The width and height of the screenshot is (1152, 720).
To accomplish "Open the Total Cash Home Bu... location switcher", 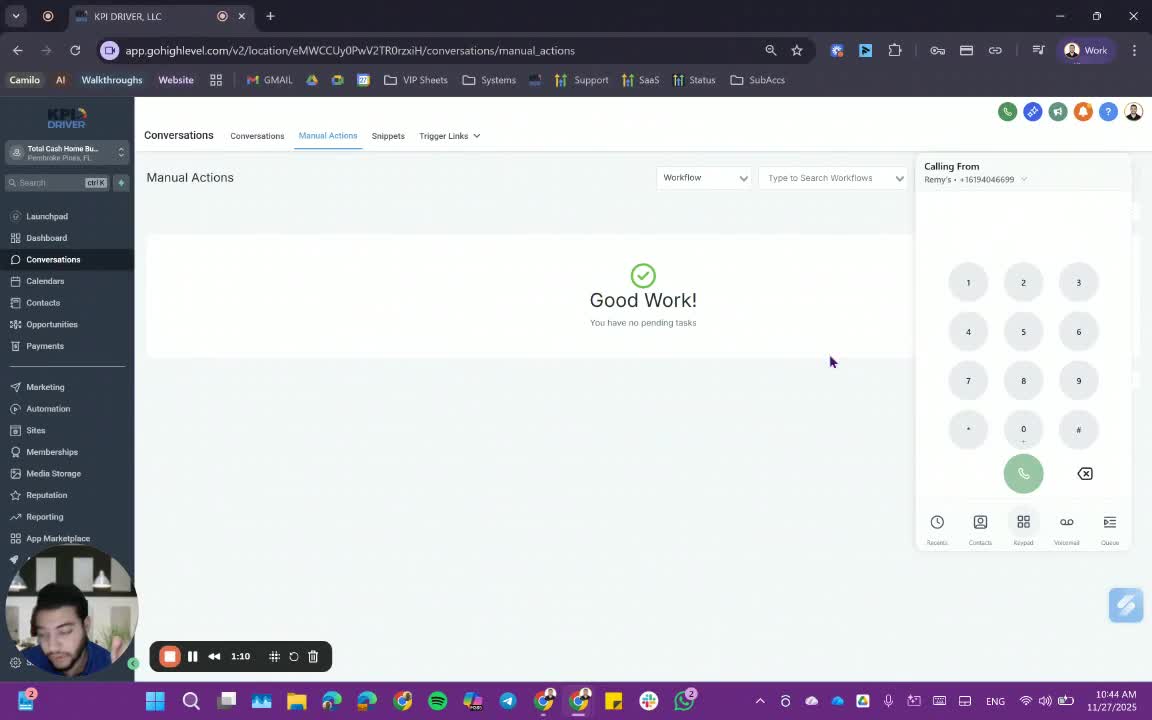I will [68, 153].
